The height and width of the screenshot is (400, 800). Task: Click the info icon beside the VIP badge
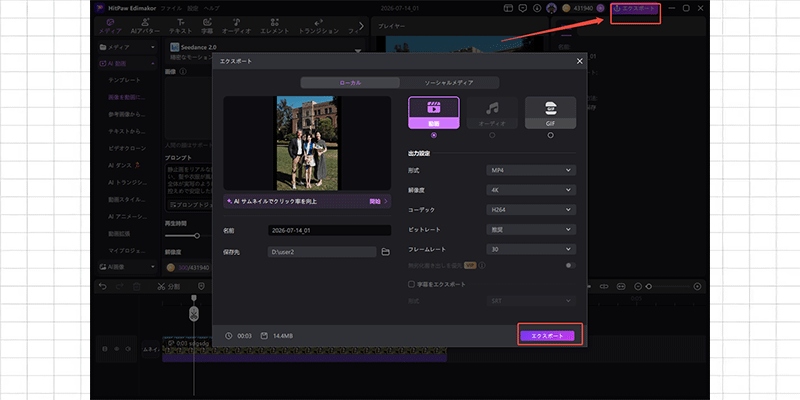coord(482,265)
